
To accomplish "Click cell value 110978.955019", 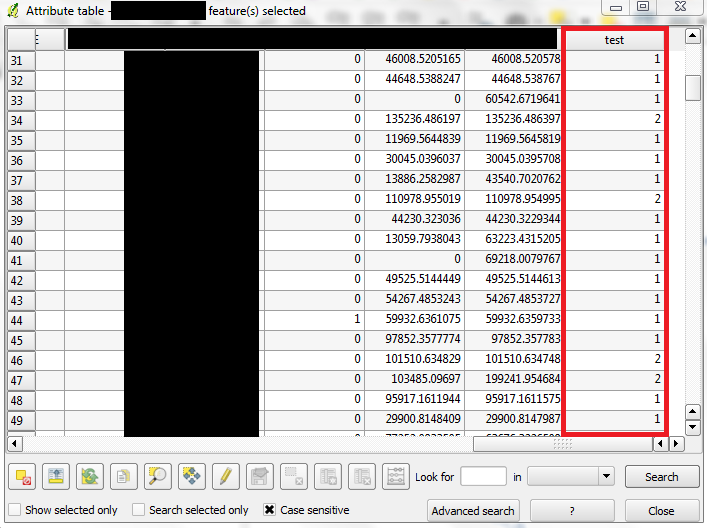I will click(423, 199).
